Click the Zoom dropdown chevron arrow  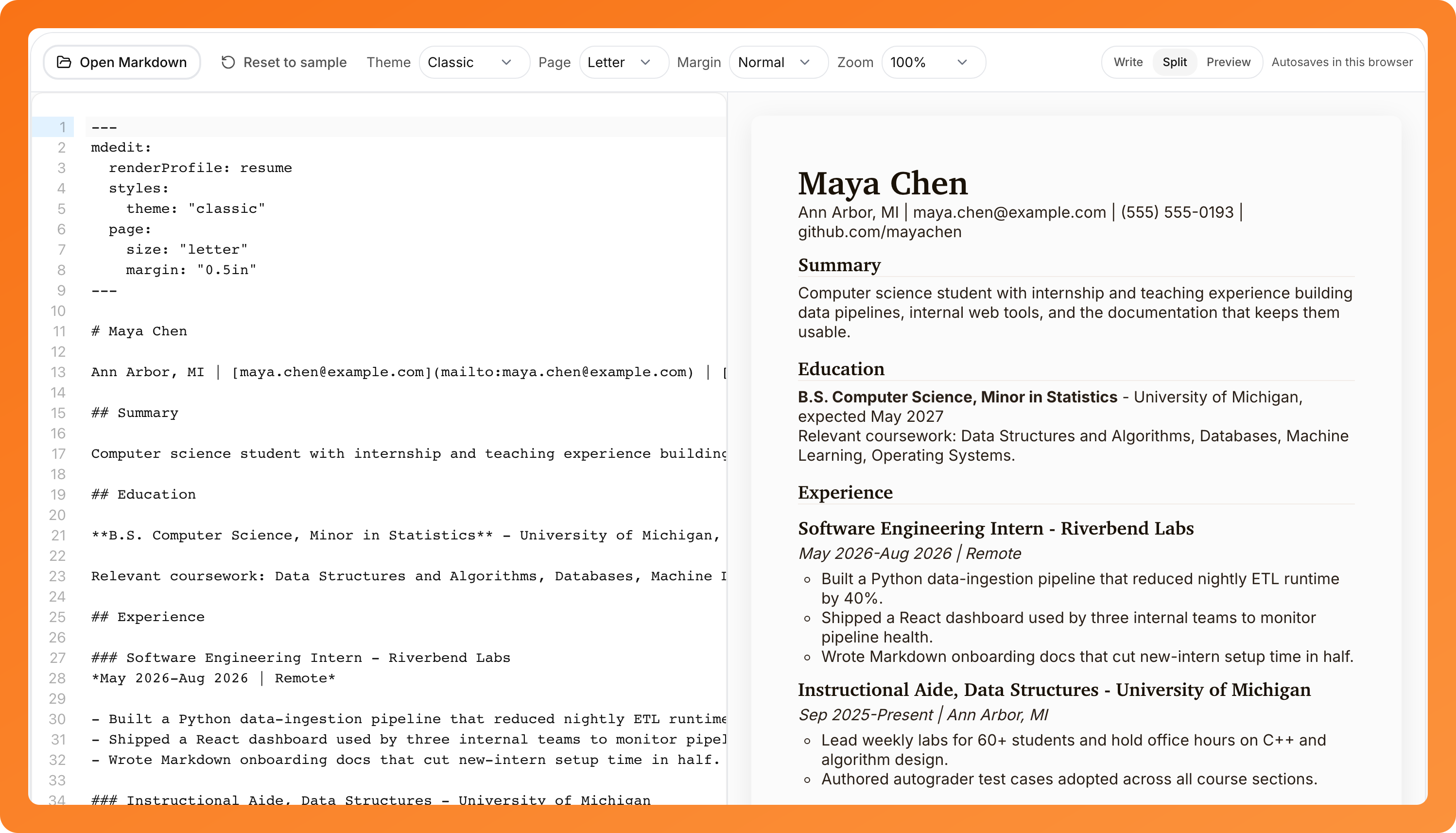962,62
